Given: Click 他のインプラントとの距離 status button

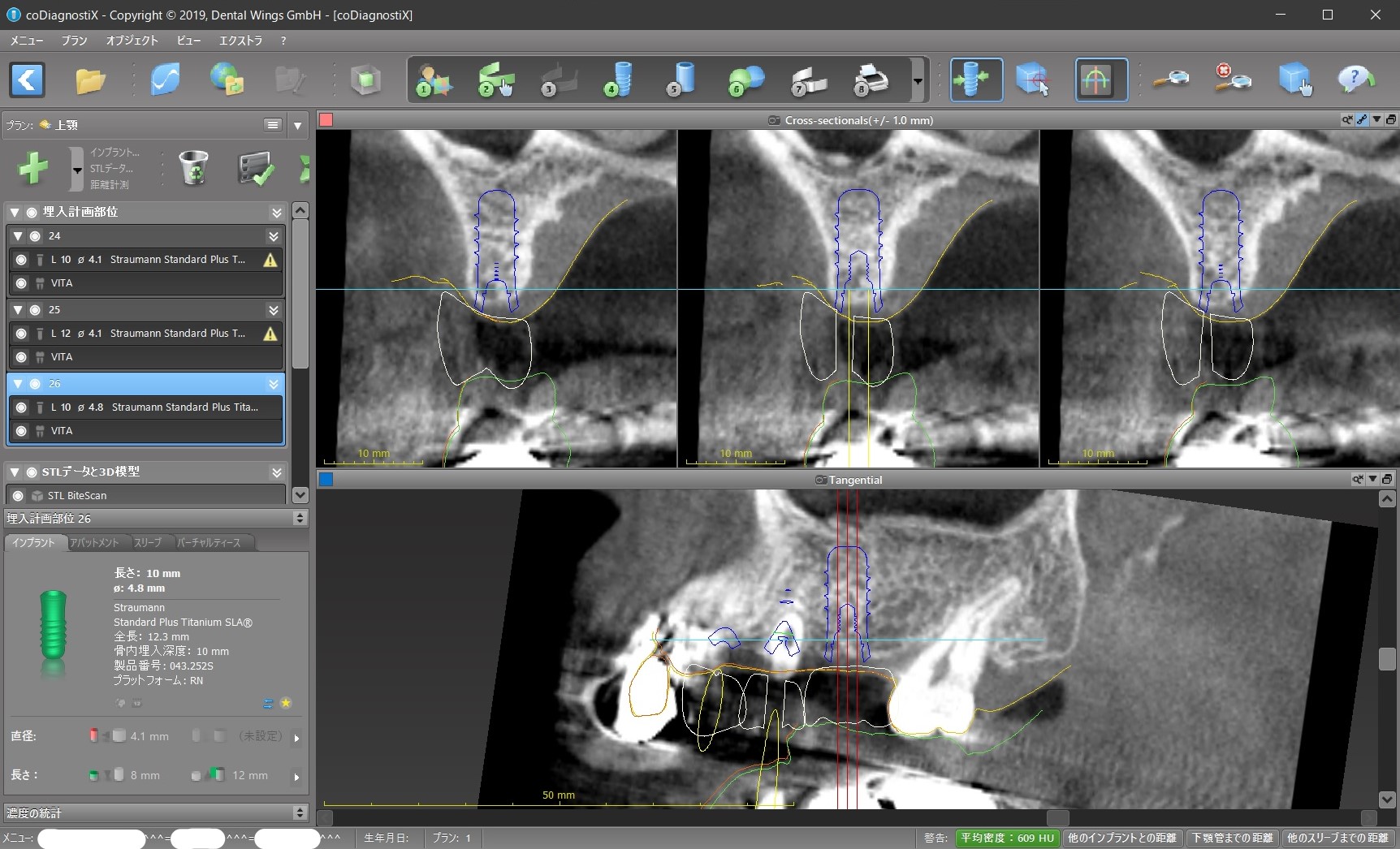Looking at the screenshot, I should coord(1122,838).
